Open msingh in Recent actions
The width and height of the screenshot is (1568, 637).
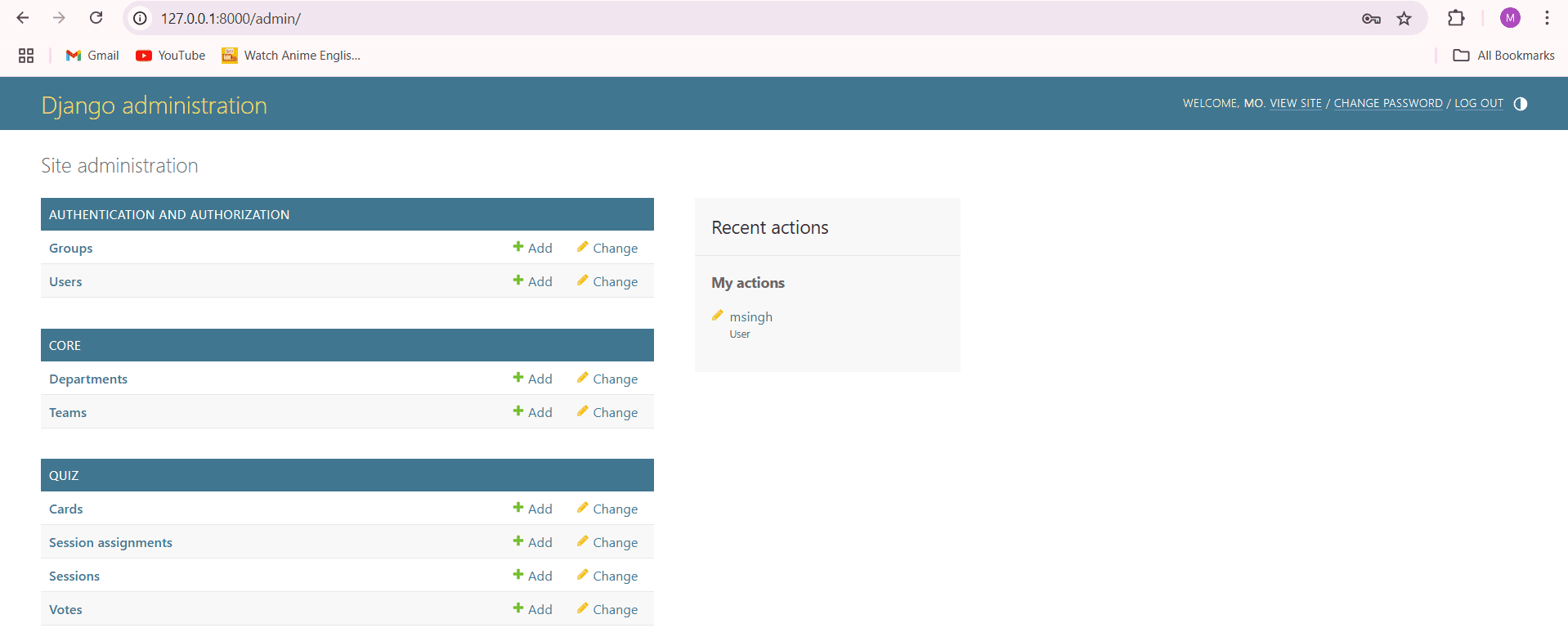click(x=750, y=317)
